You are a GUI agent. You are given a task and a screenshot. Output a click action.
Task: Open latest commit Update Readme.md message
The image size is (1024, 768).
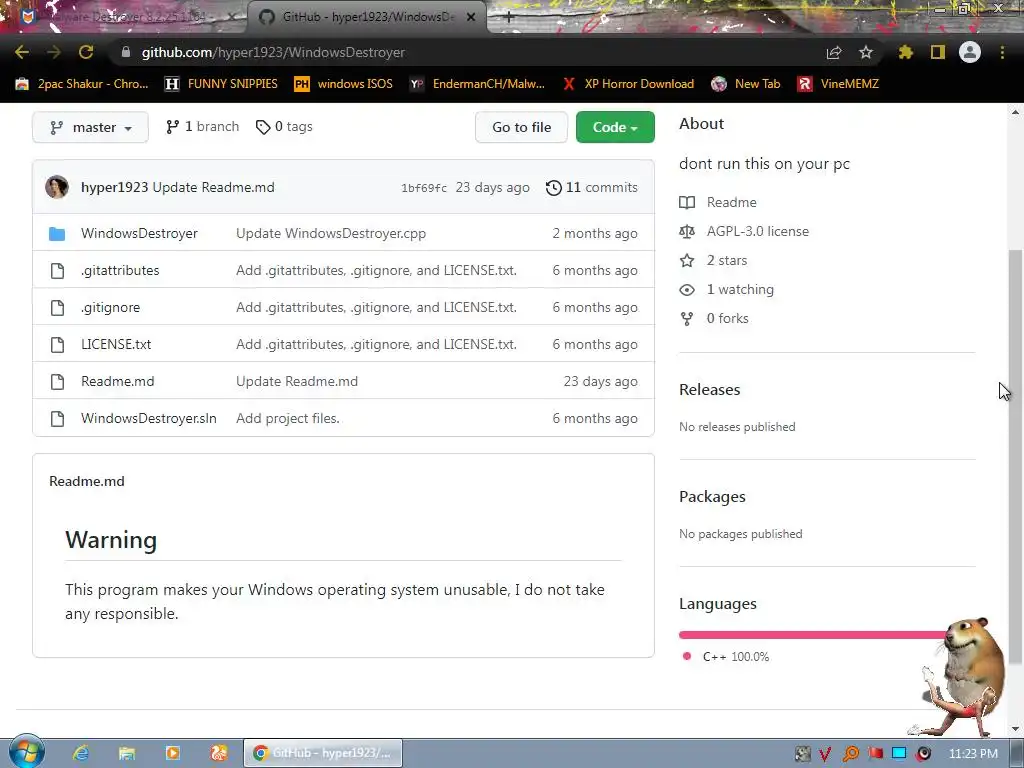pos(214,187)
